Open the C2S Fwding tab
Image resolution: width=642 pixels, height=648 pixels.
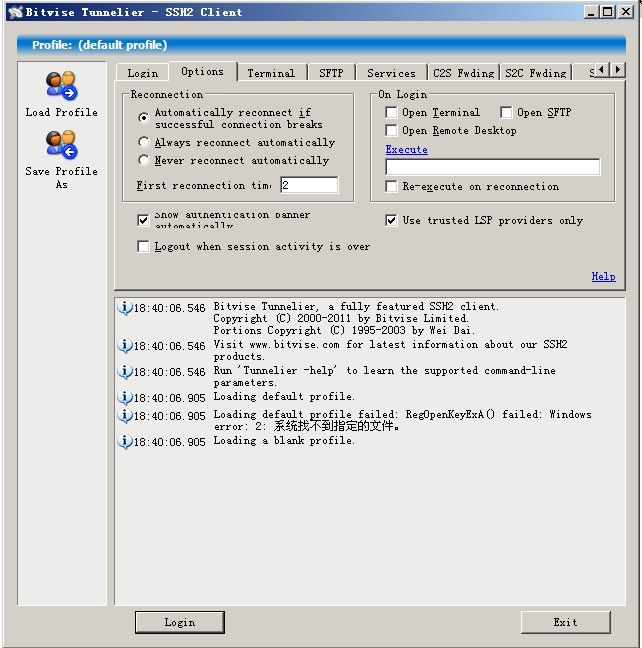pyautogui.click(x=463, y=73)
